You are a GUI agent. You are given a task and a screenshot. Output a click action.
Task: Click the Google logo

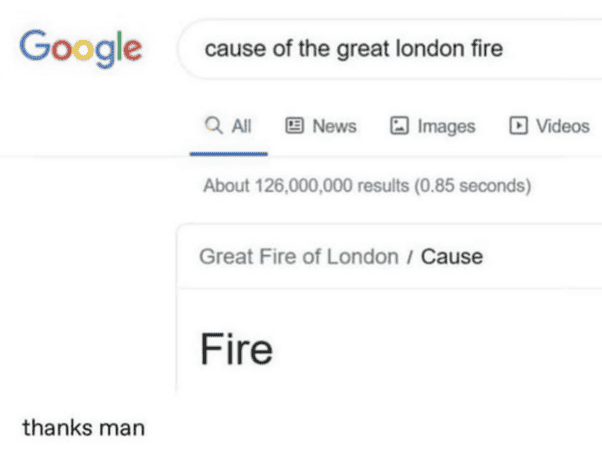click(81, 49)
